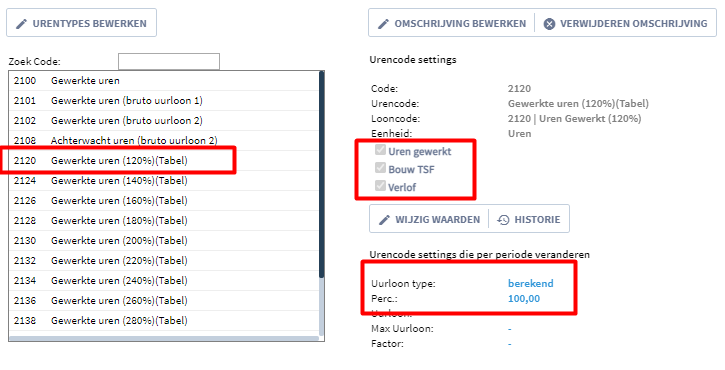Open the Historie view
The image size is (725, 370).
click(529, 219)
